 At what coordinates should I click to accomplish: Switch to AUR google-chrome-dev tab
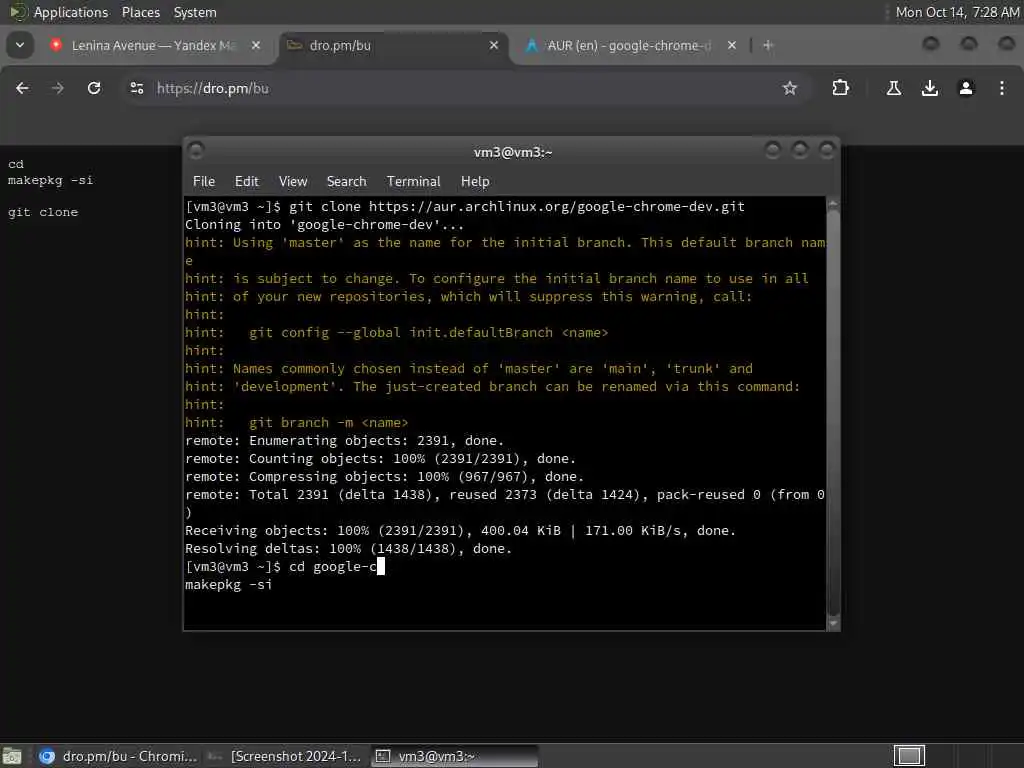point(628,45)
